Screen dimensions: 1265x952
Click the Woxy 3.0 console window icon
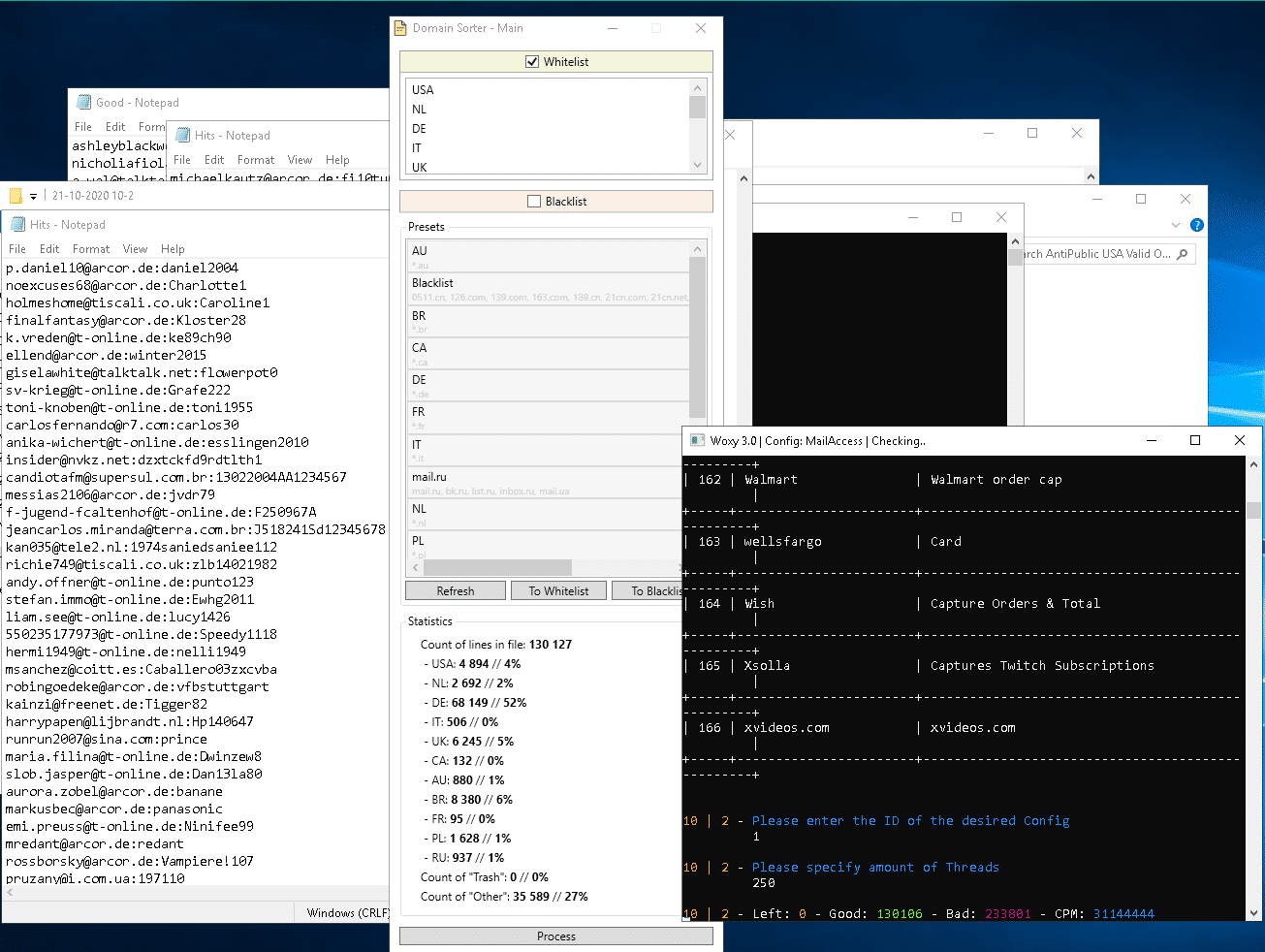pos(697,440)
